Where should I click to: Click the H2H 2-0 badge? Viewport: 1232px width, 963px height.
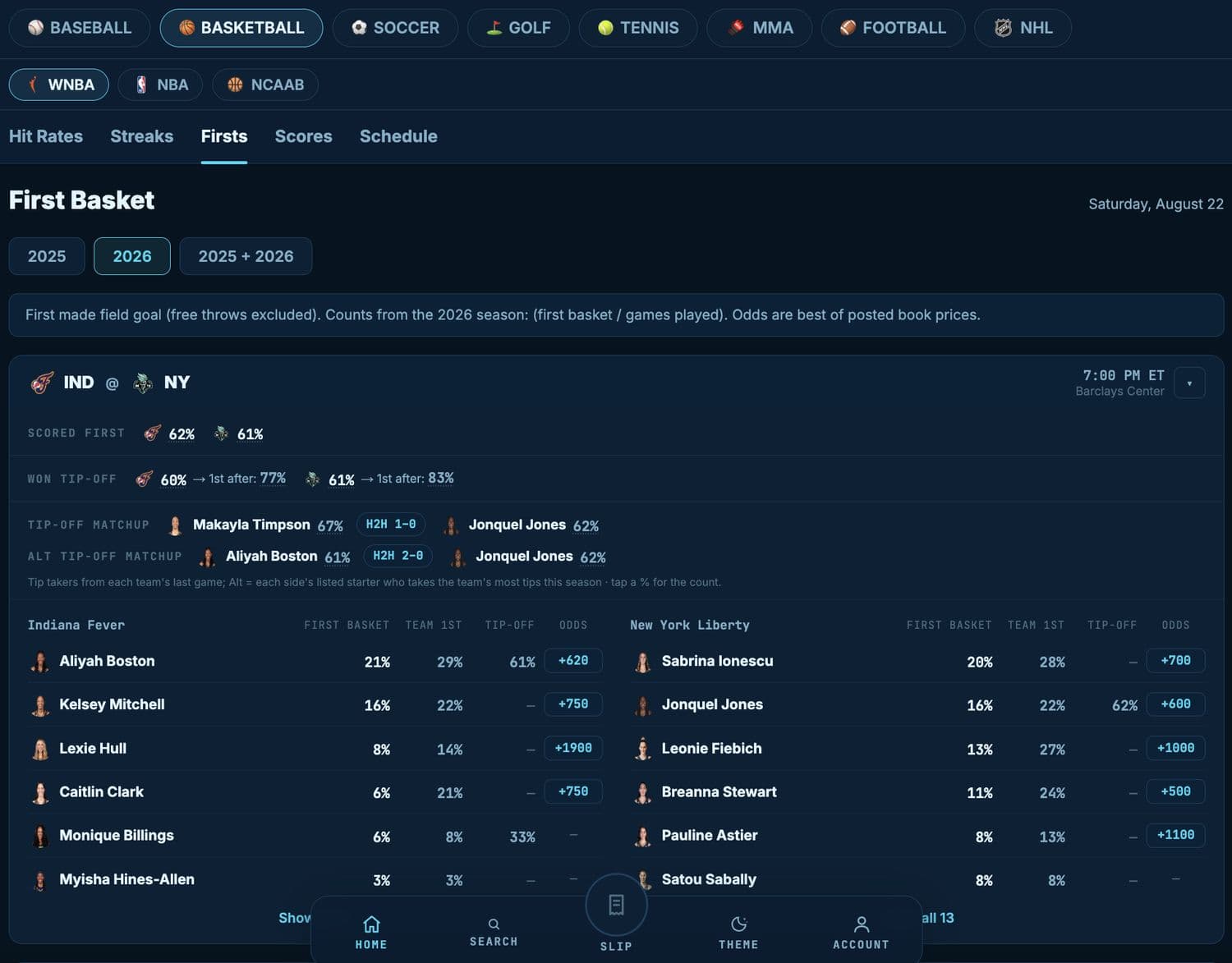tap(398, 556)
